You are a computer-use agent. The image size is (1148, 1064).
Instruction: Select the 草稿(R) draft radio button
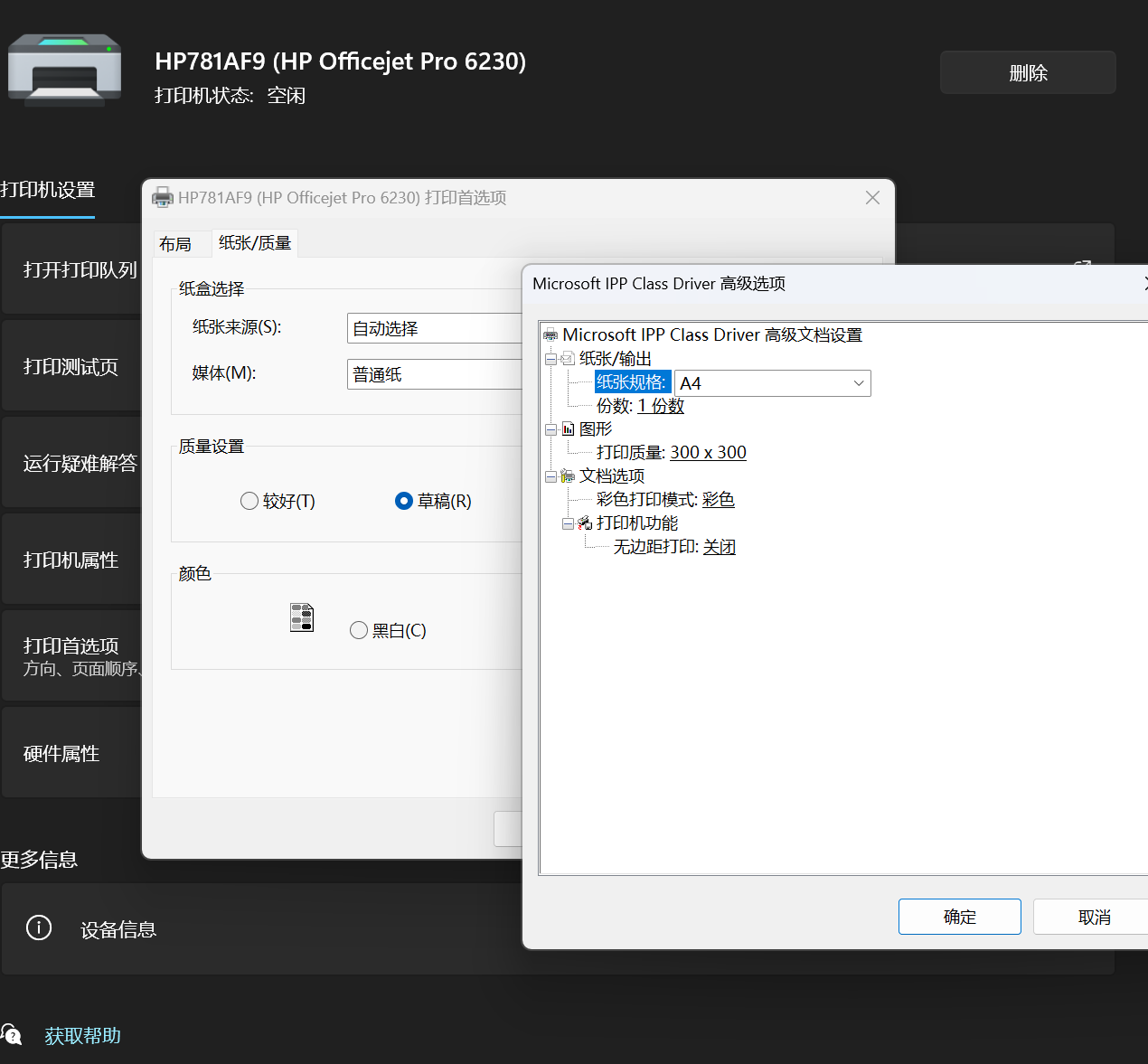click(404, 501)
